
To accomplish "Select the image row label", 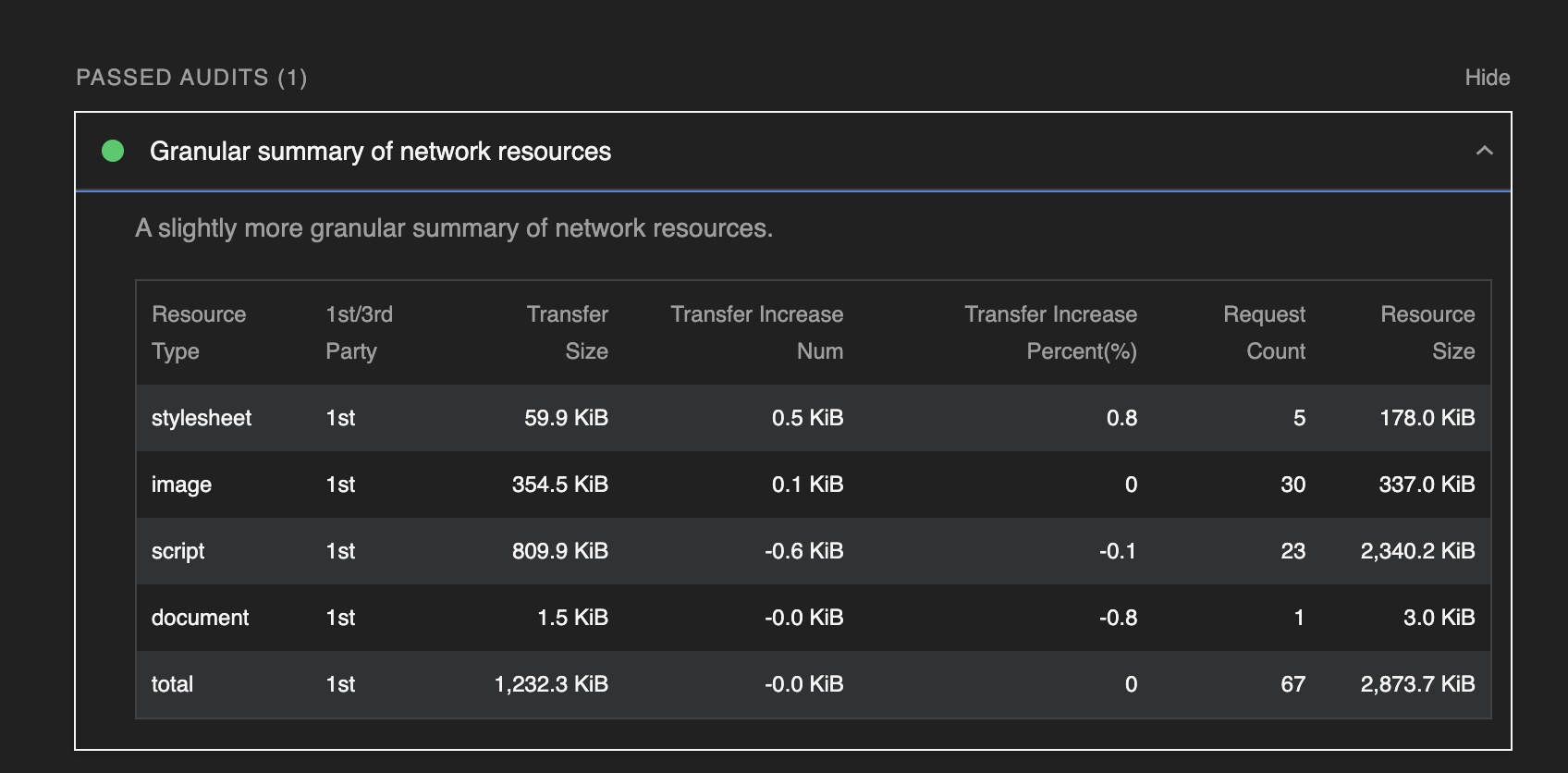I will point(181,485).
